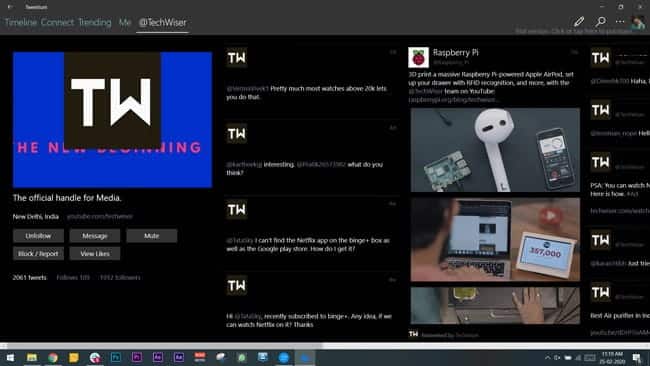Screen dimensions: 650x366
Task: Click the 1912 followers count
Action: pos(120,277)
